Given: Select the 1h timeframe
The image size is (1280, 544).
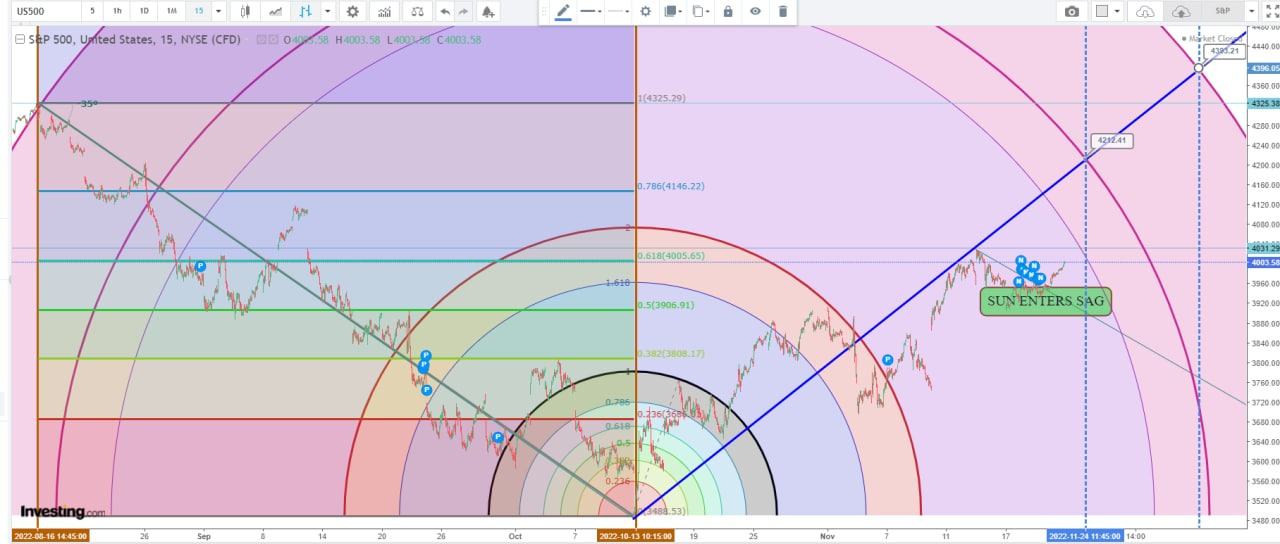Looking at the screenshot, I should pyautogui.click(x=118, y=11).
